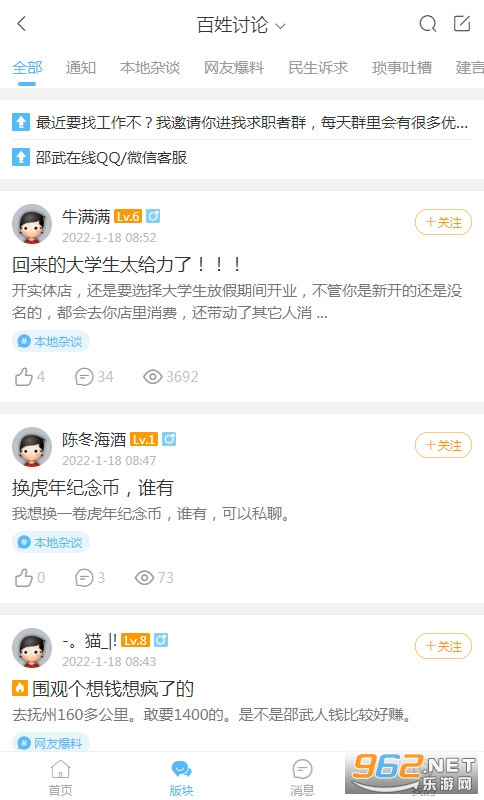Image resolution: width=484 pixels, height=800 pixels.
Task: Tap the compose new post icon
Action: click(462, 23)
